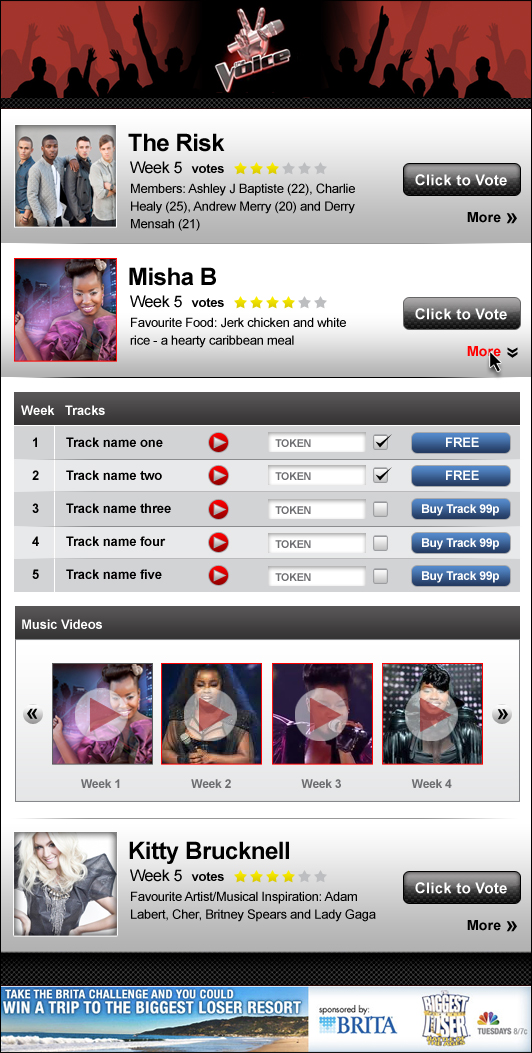
Task: Play the Week 4 music video
Action: pyautogui.click(x=433, y=714)
